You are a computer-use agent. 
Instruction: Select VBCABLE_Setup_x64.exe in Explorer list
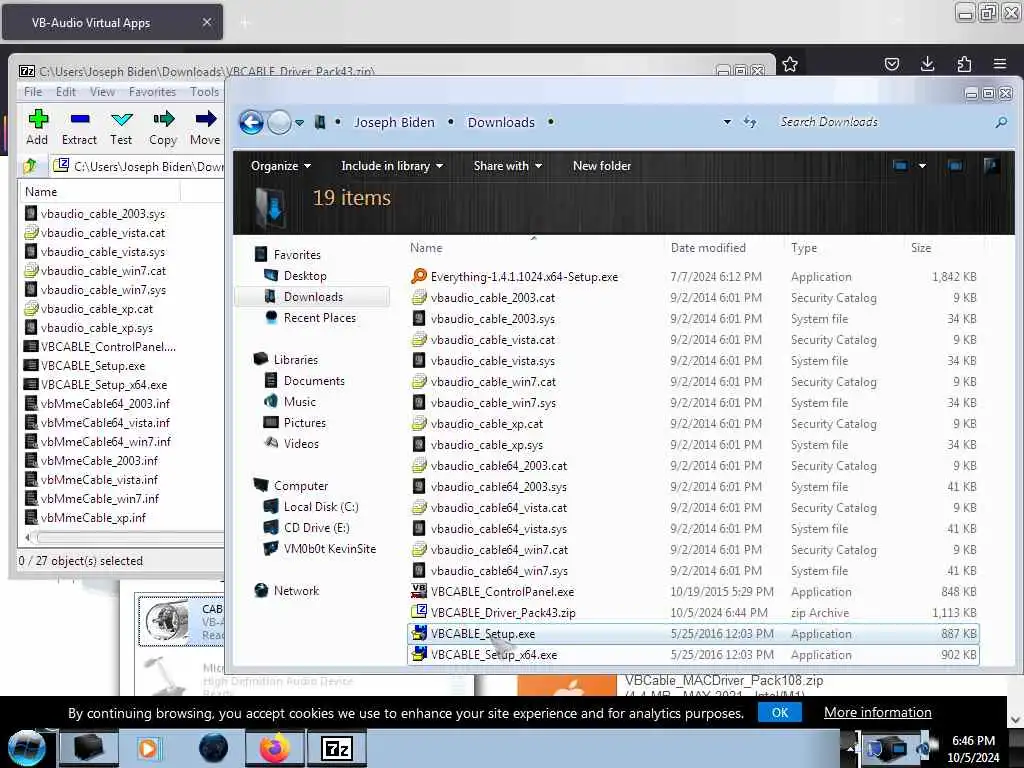(693, 654)
